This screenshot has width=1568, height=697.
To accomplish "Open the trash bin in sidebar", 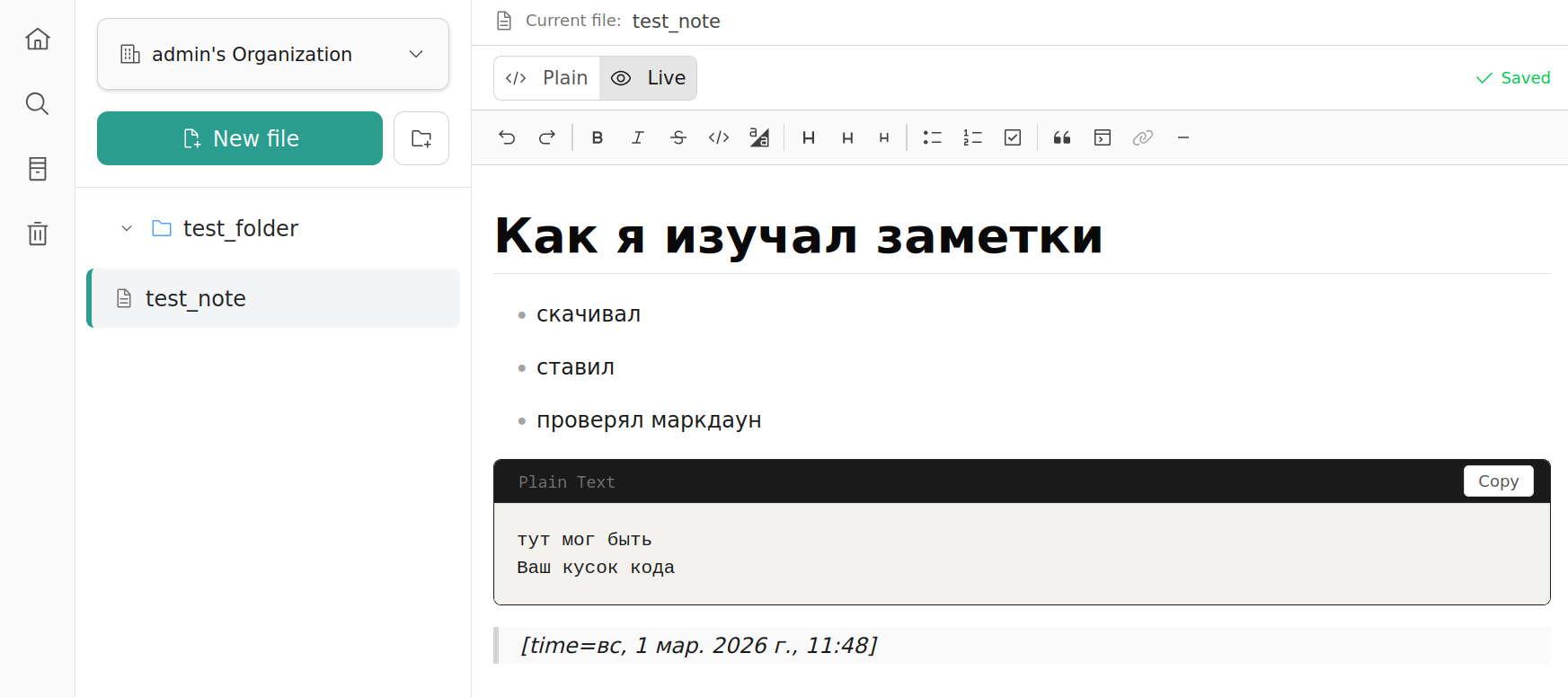I will tap(38, 234).
